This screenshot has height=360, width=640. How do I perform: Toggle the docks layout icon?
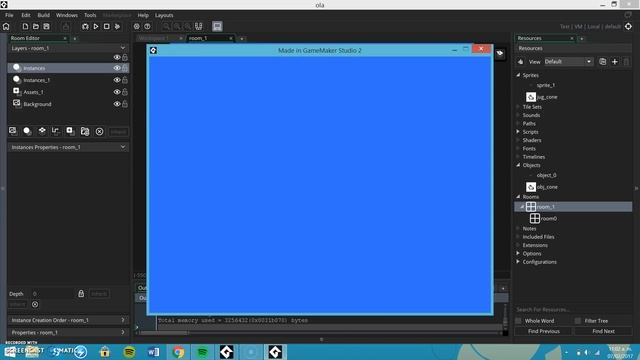point(199,27)
